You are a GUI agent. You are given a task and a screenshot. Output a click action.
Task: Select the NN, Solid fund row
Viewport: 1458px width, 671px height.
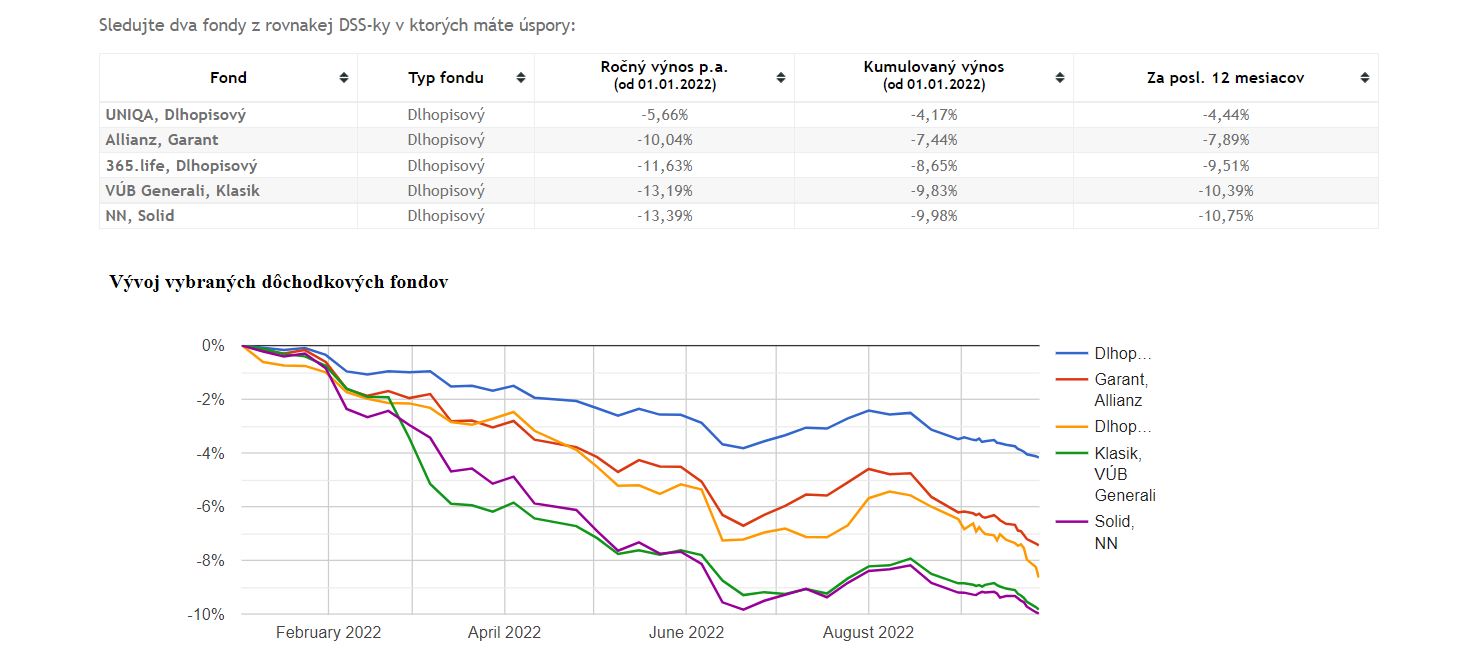tap(738, 215)
